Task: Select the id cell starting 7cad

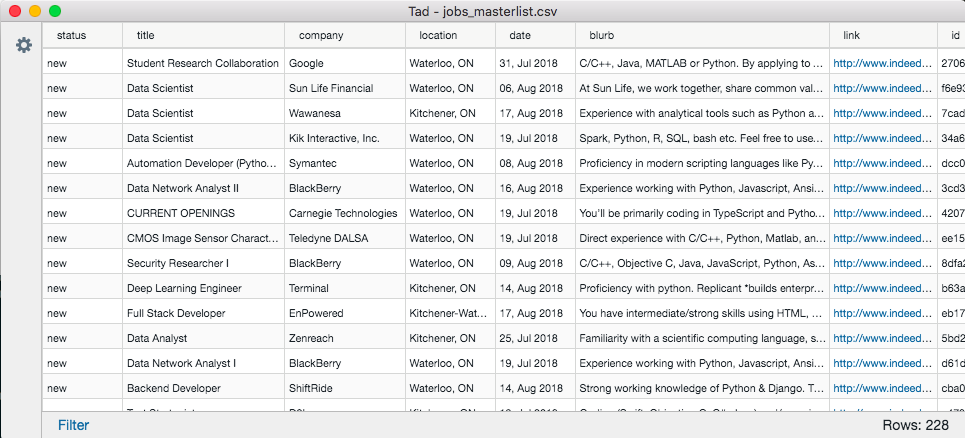Action: (x=951, y=113)
